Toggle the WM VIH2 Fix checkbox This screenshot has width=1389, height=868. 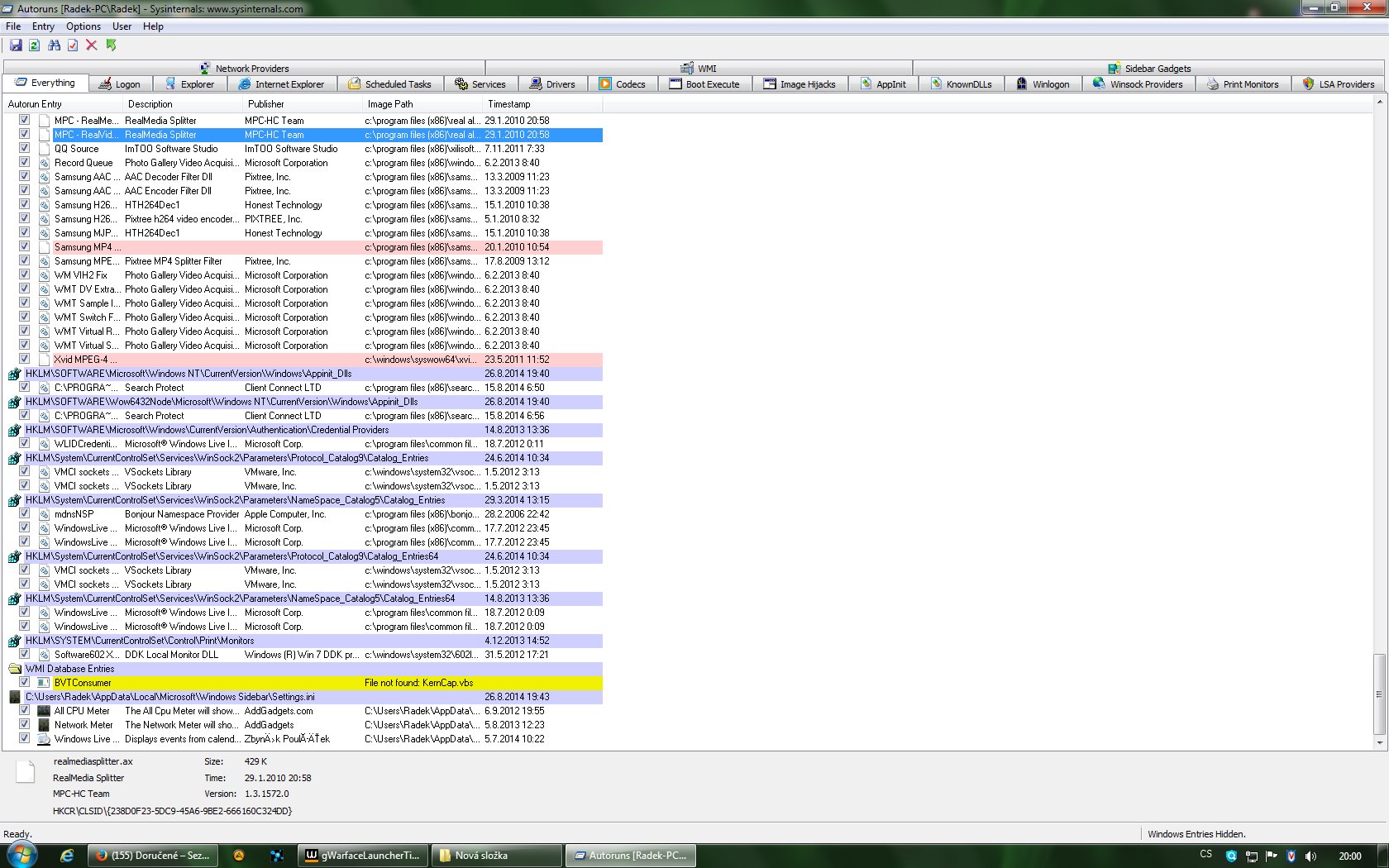pyautogui.click(x=25, y=275)
